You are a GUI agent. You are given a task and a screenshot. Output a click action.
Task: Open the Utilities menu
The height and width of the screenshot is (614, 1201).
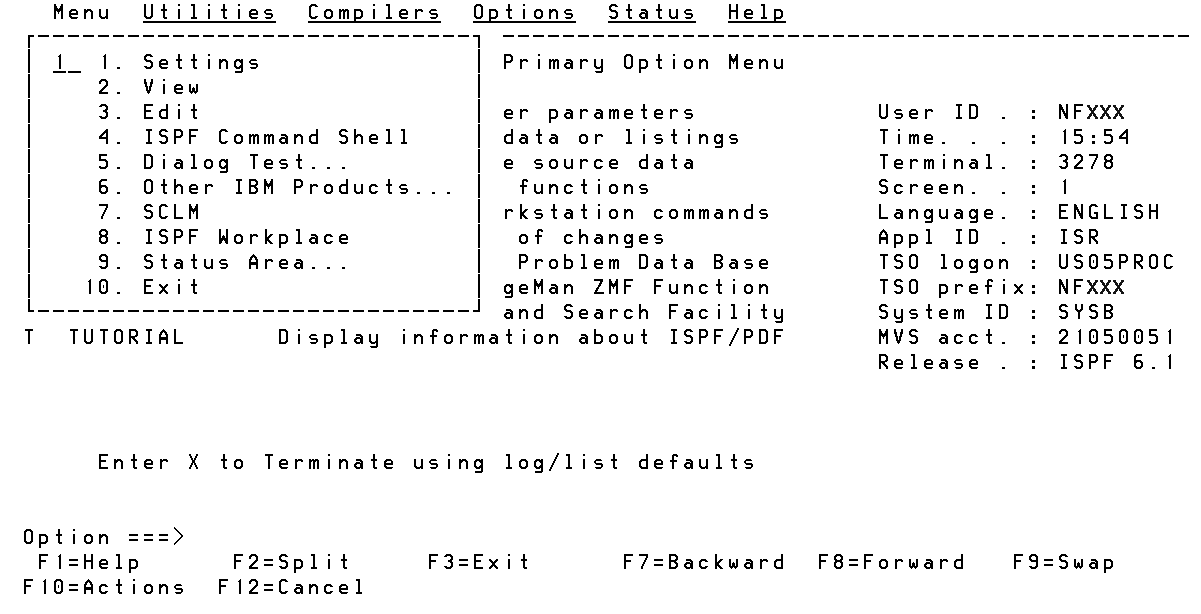[x=208, y=12]
